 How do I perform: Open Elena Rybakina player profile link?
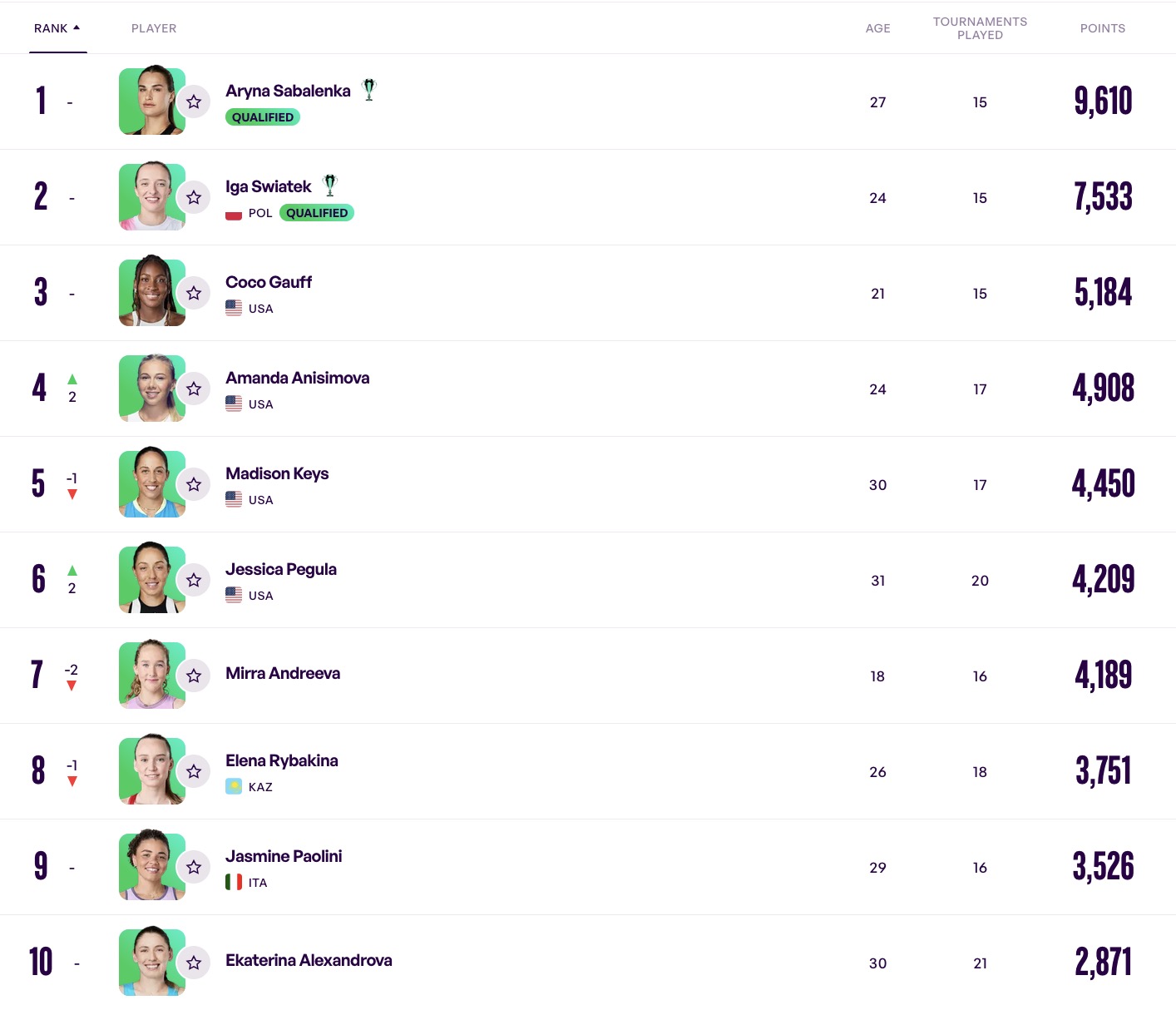(x=282, y=760)
